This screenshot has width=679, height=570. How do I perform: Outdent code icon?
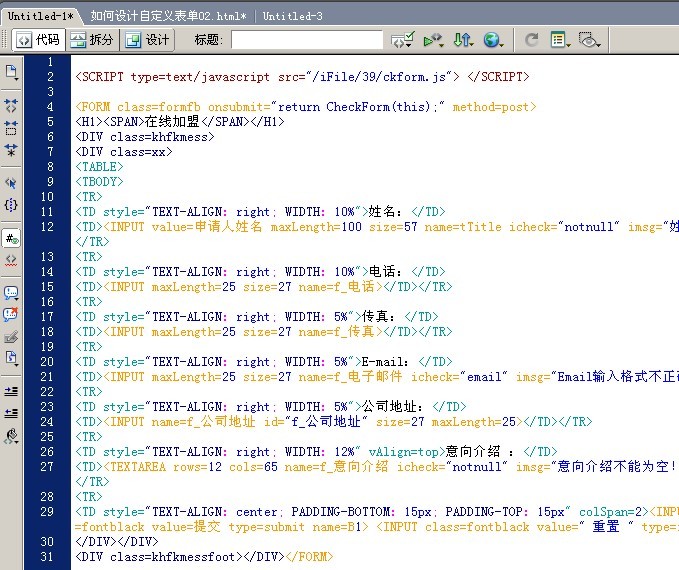11,413
